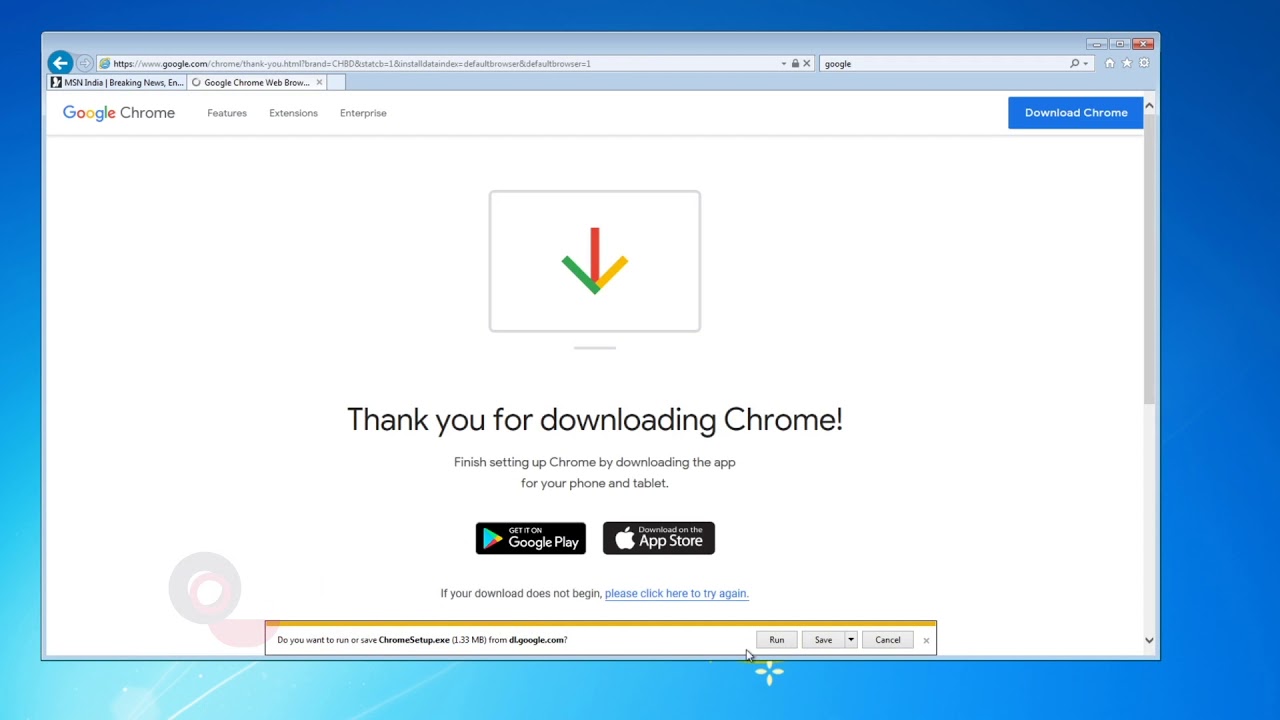Click 'please click here to try again' link
This screenshot has height=720, width=1280.
pos(676,593)
